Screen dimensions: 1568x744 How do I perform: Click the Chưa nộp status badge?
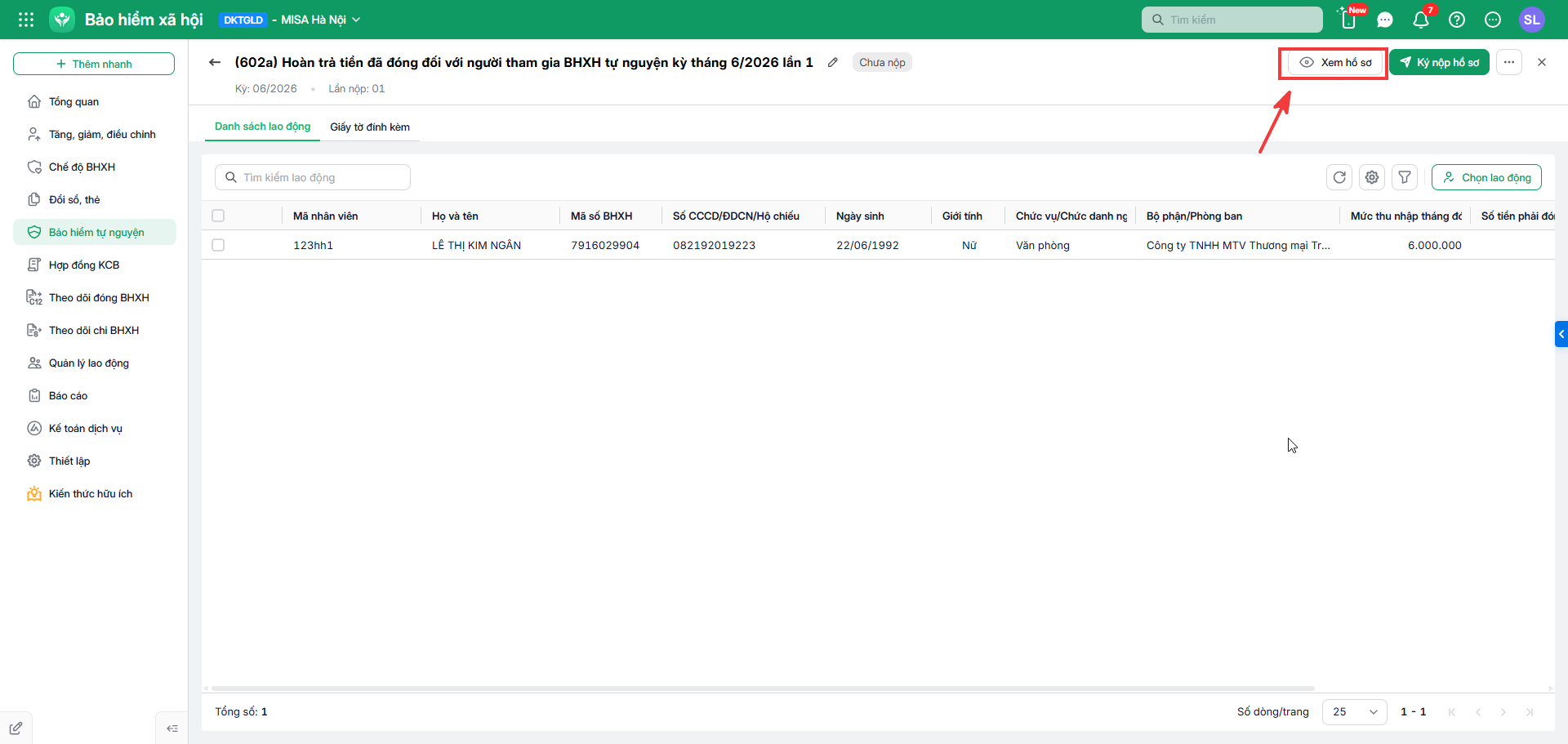point(882,62)
